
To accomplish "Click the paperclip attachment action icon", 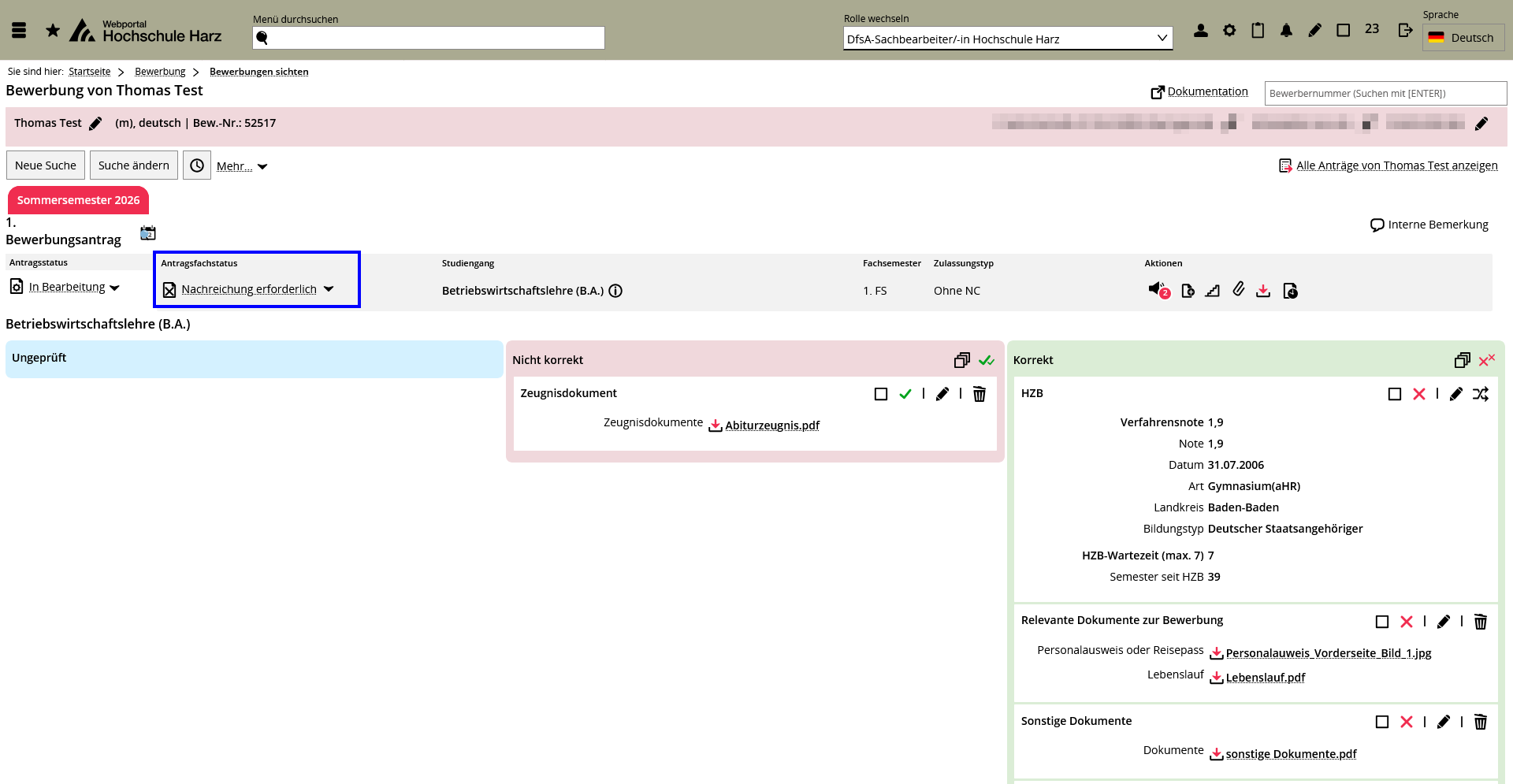I will [1239, 290].
